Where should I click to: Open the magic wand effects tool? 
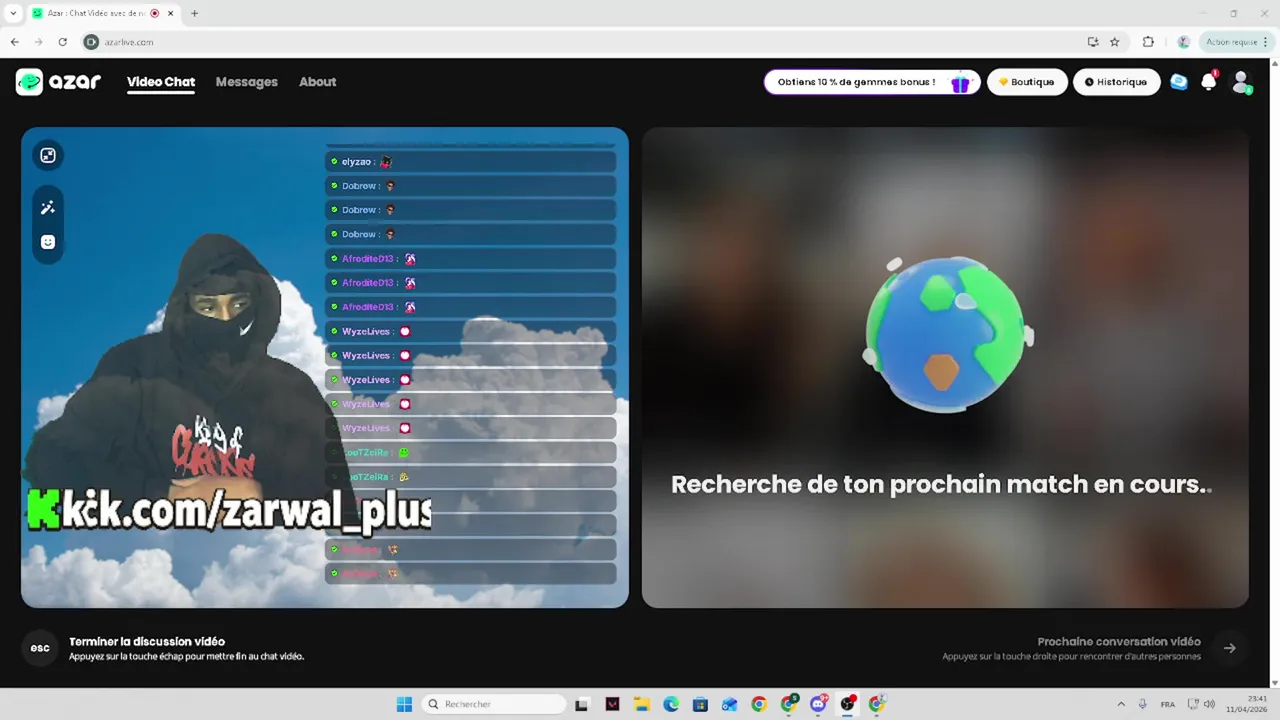pyautogui.click(x=47, y=208)
